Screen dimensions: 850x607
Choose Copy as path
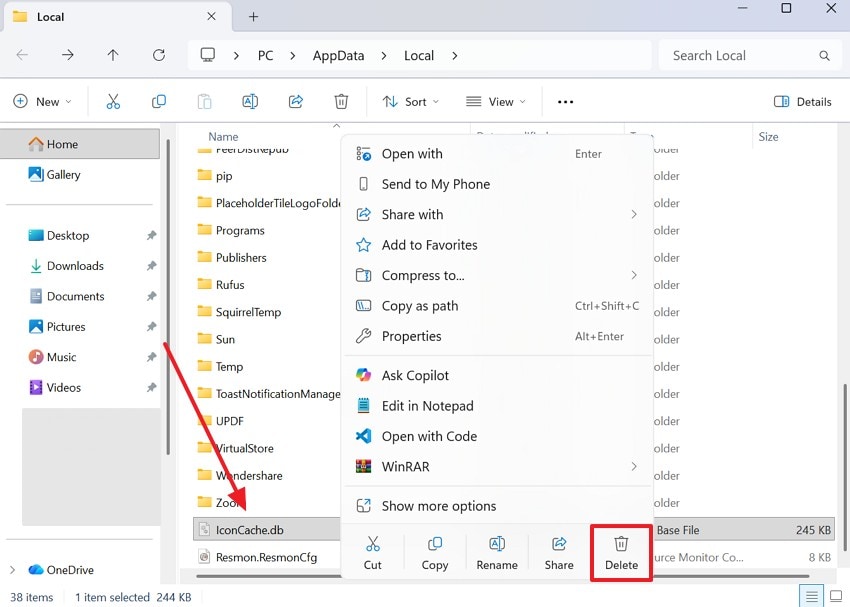tap(497, 306)
